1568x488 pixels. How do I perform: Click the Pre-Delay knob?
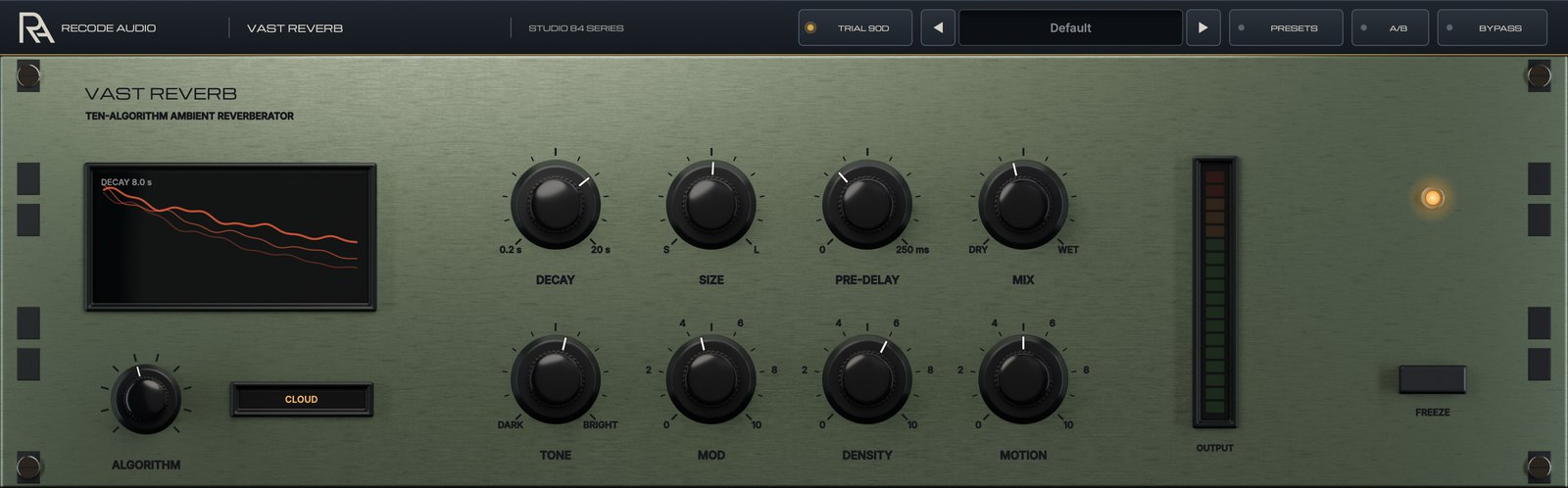[867, 204]
